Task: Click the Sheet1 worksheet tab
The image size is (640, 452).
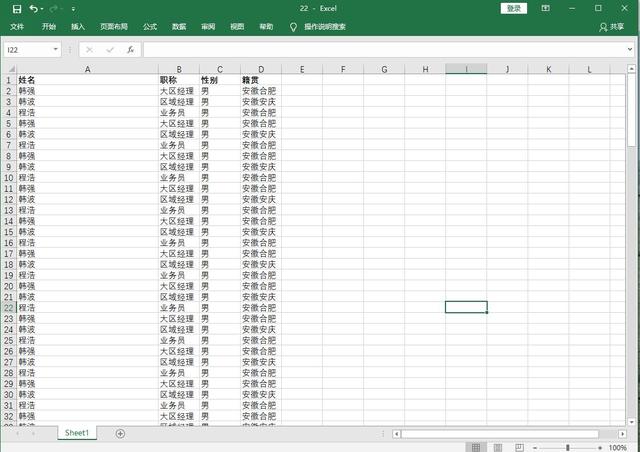Action: click(x=77, y=433)
